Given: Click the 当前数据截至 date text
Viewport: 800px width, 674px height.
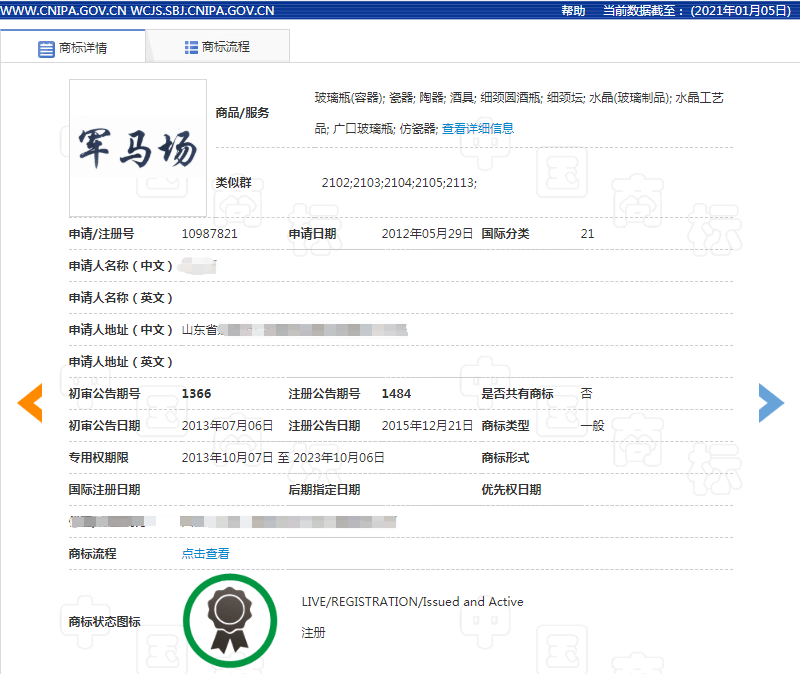Looking at the screenshot, I should (x=697, y=11).
